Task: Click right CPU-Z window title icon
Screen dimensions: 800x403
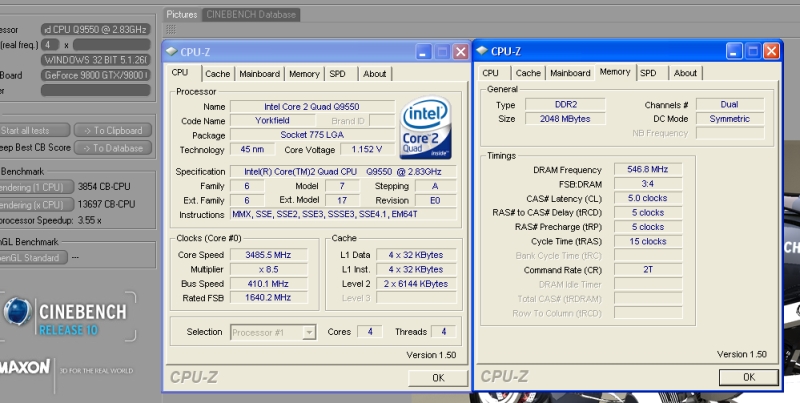Action: tap(482, 51)
